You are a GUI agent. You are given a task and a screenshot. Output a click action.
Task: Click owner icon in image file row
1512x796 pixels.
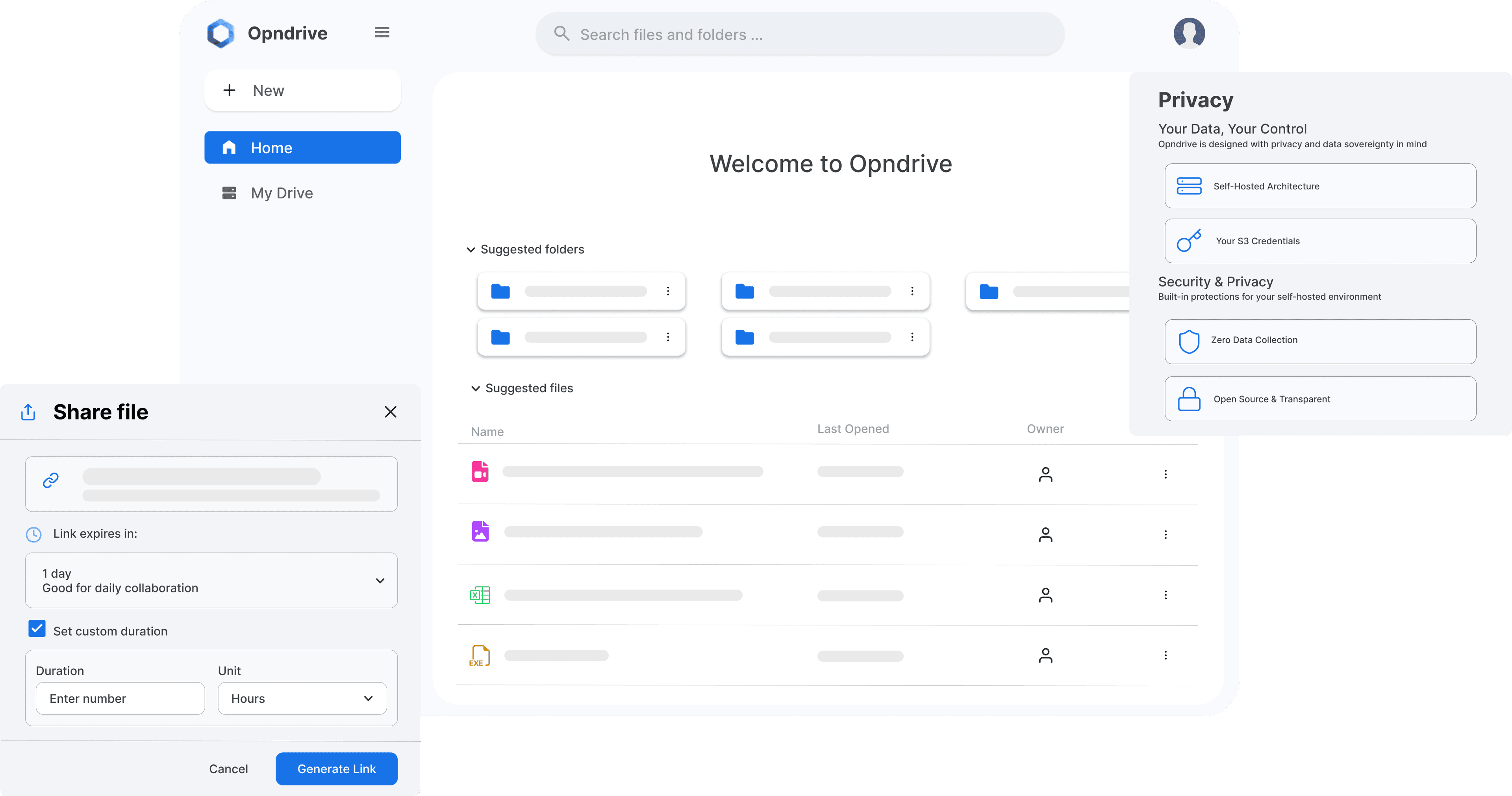[x=1045, y=535]
